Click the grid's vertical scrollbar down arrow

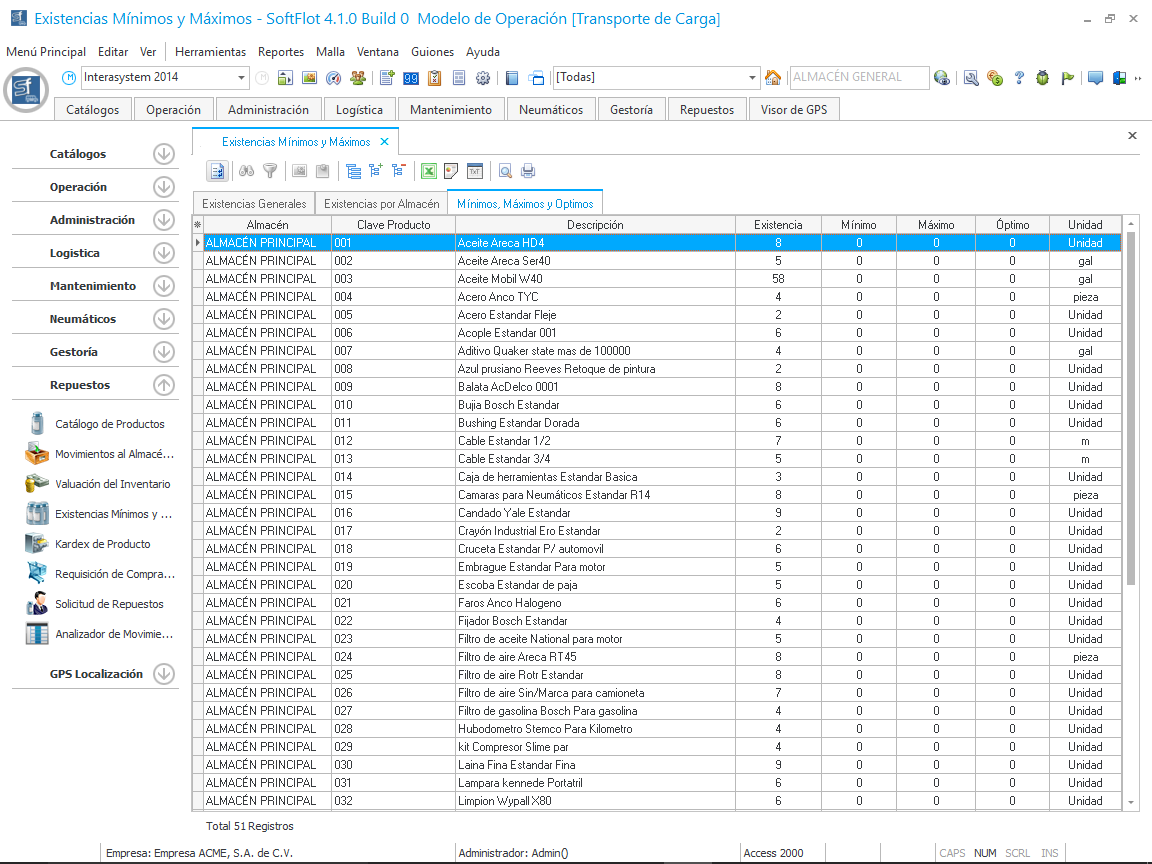[x=1131, y=802]
